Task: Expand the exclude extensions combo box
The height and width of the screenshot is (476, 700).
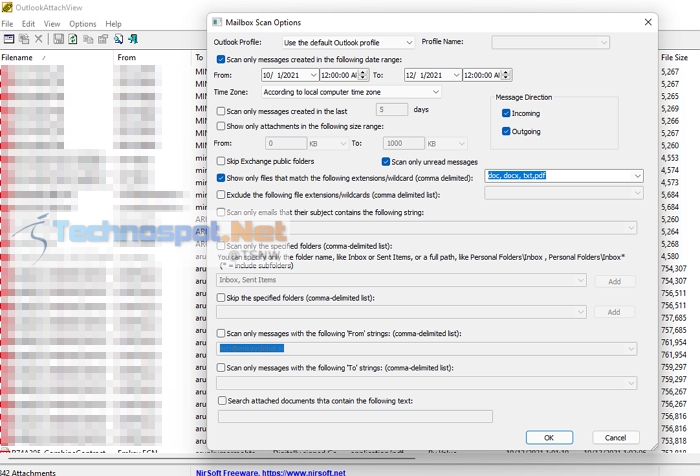Action: pyautogui.click(x=638, y=193)
